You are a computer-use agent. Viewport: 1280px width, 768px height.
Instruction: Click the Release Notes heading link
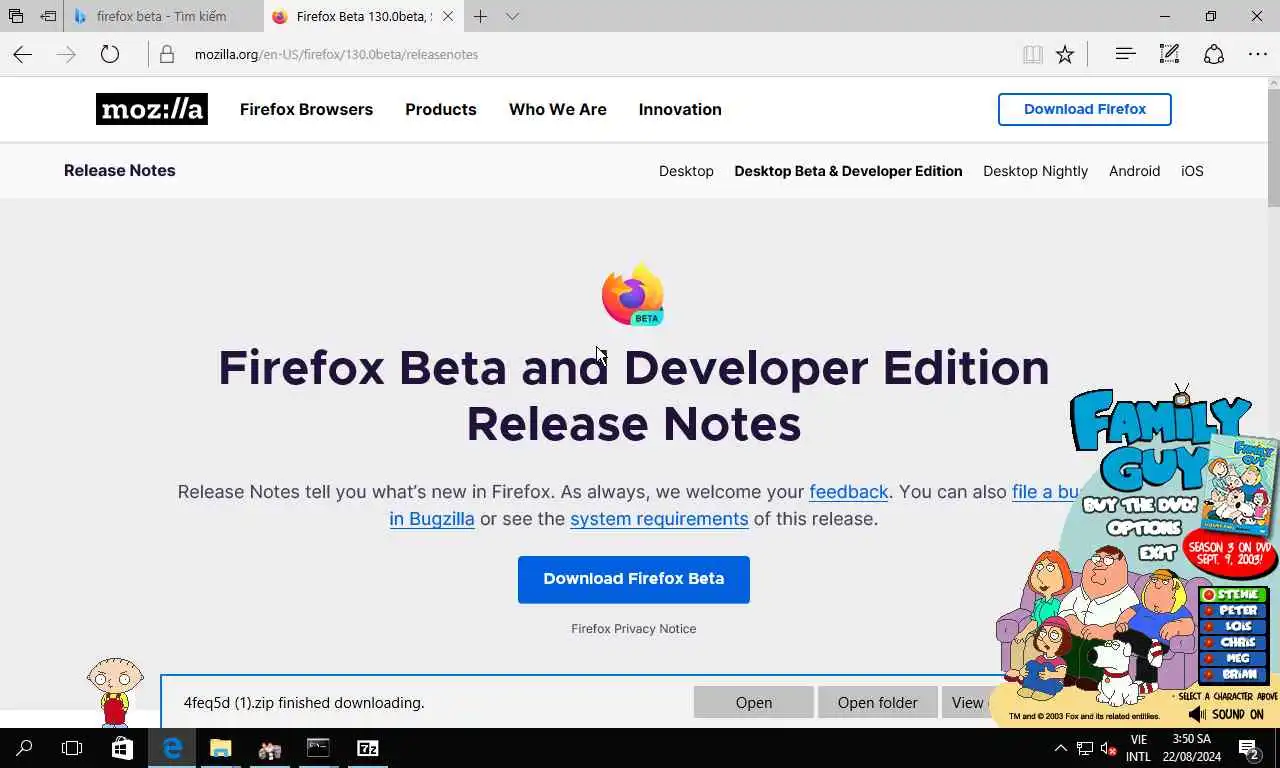[x=120, y=170]
